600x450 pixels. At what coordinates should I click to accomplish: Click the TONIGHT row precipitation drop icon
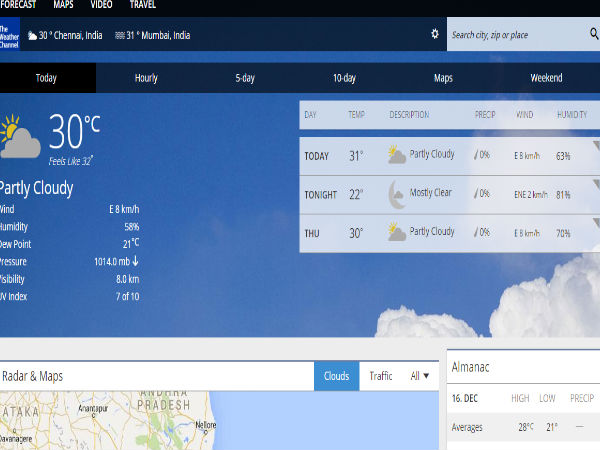tap(476, 194)
